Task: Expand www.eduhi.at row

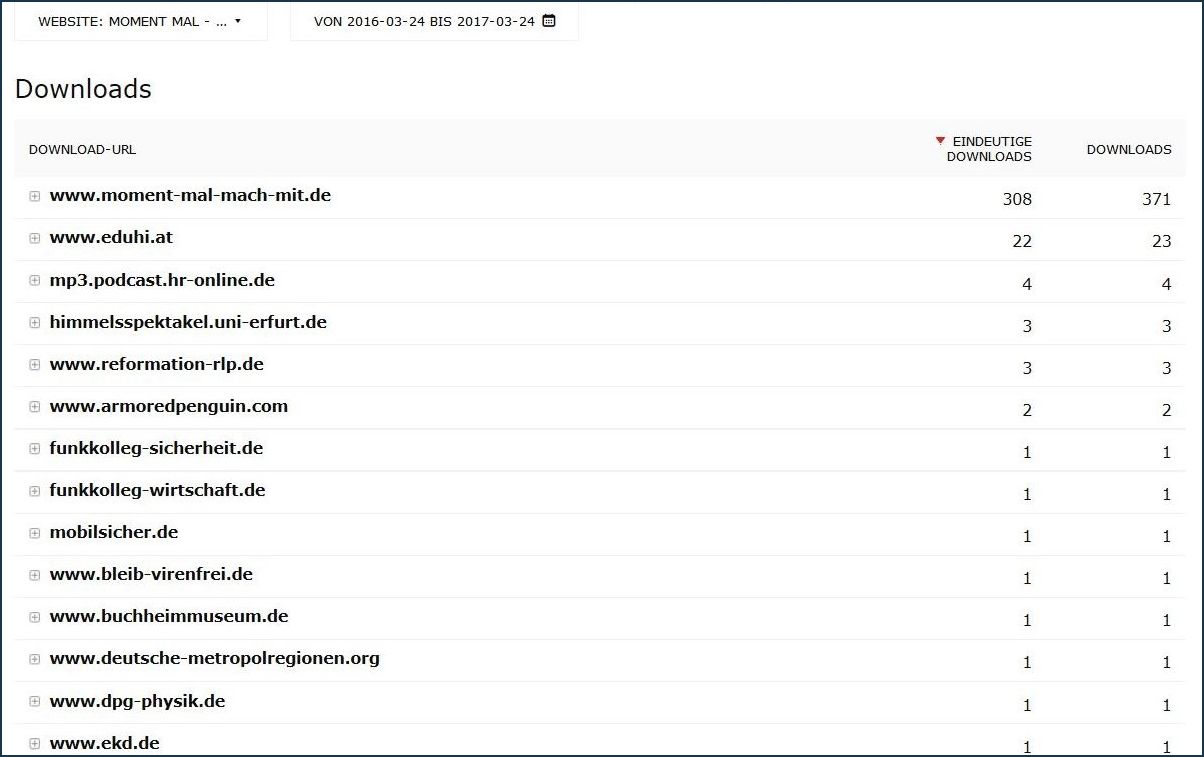Action: pos(35,238)
